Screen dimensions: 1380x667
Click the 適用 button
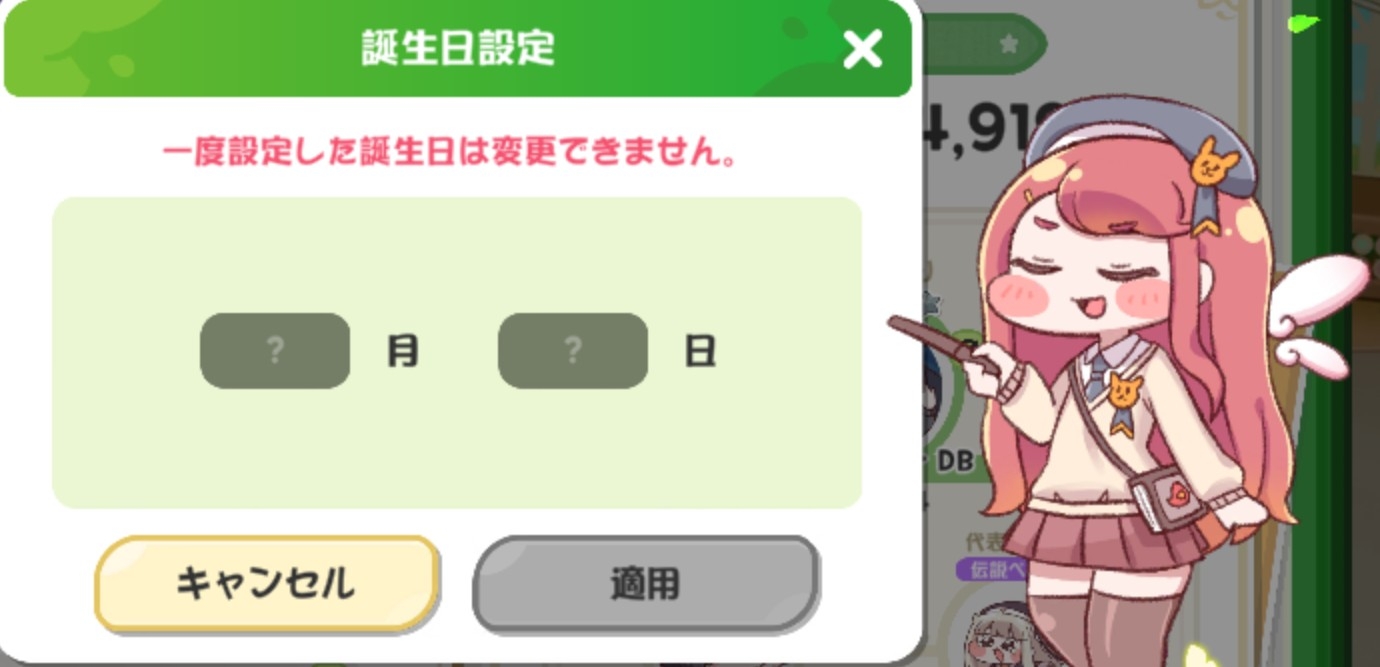pyautogui.click(x=645, y=584)
